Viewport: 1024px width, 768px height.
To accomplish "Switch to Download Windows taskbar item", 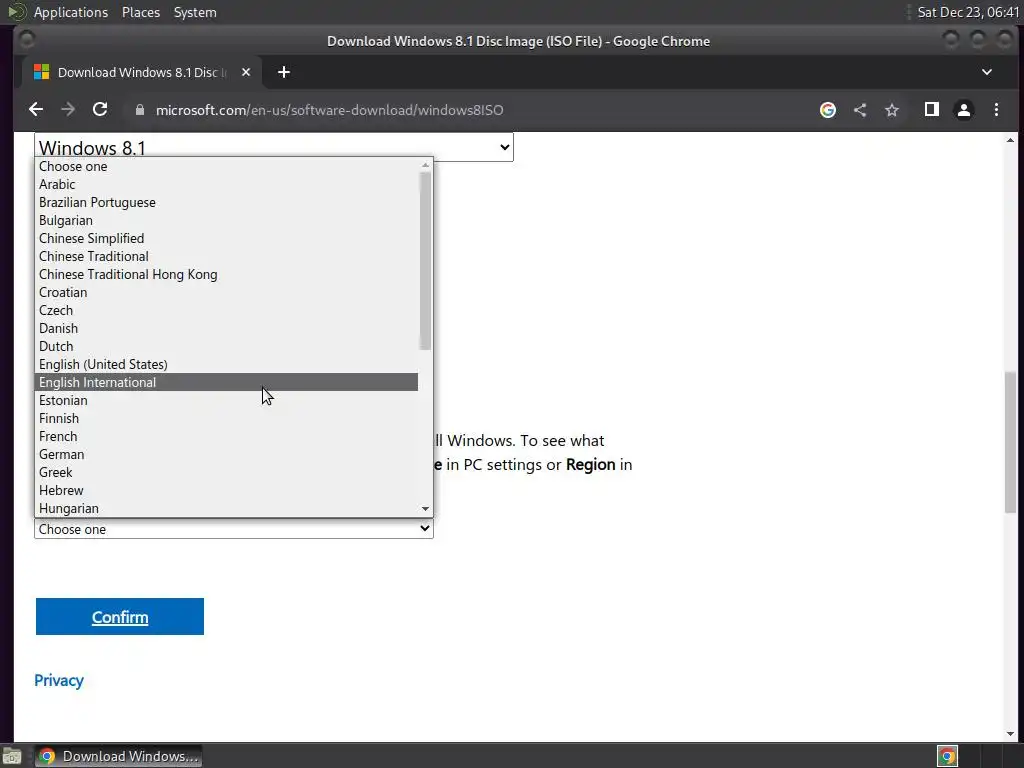I will click(x=118, y=756).
